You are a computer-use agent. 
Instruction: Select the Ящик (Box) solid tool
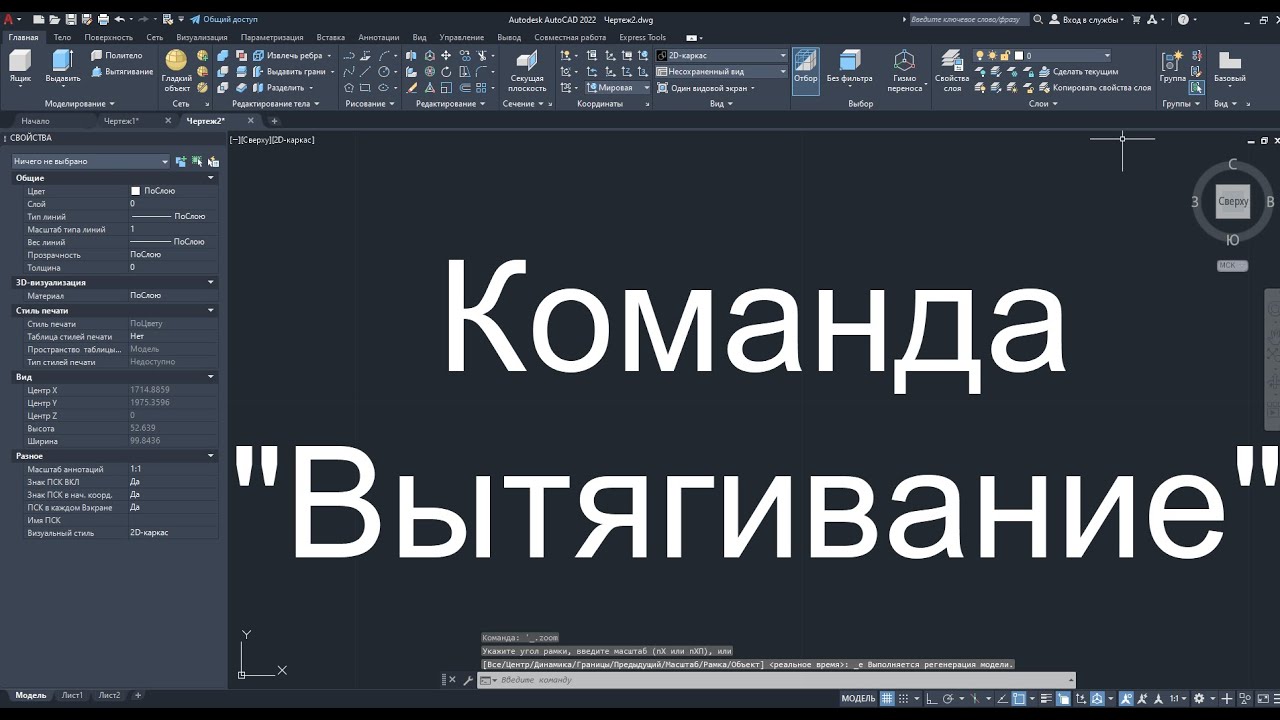(20, 66)
